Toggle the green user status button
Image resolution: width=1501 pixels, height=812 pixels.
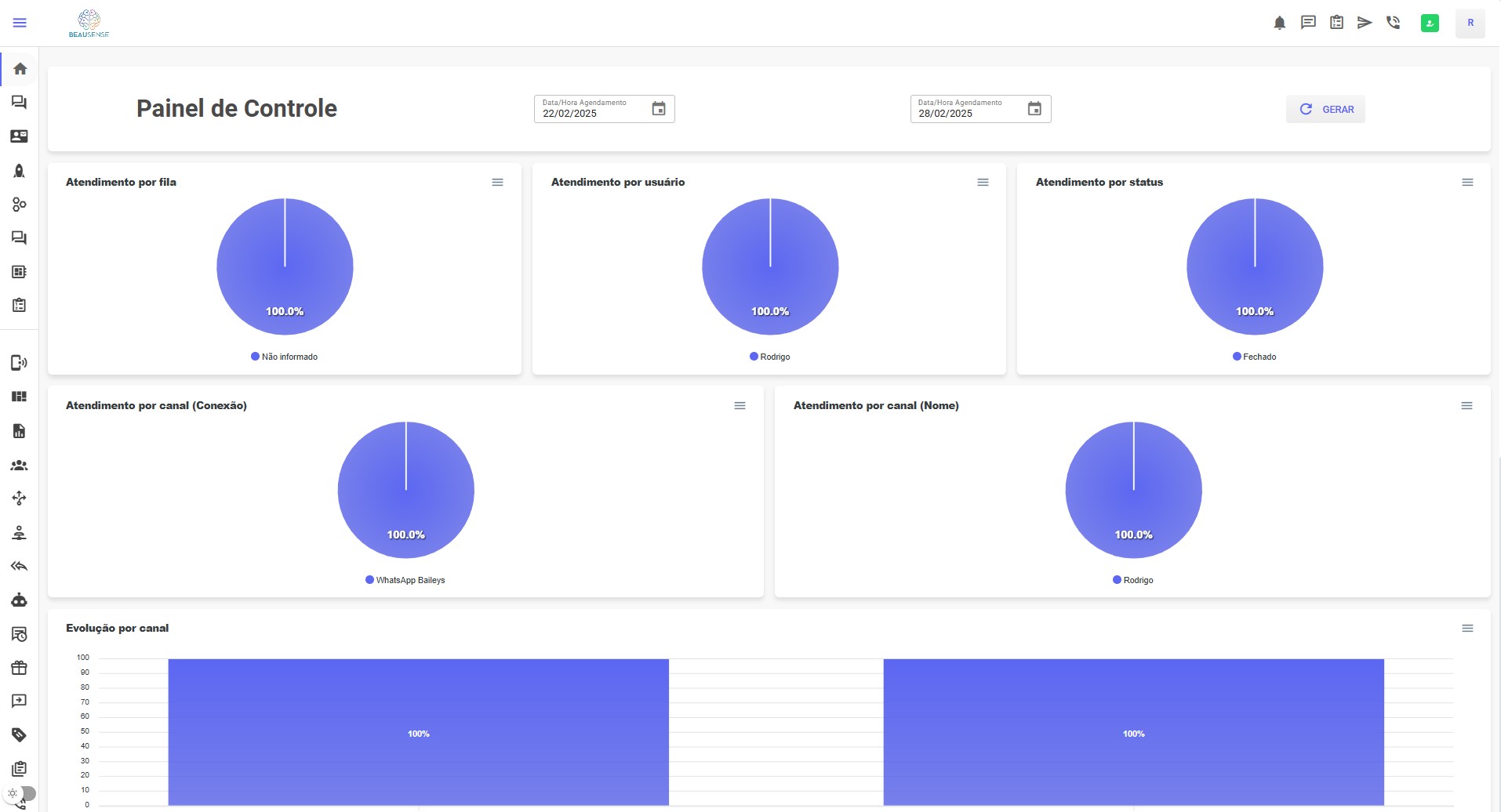(x=1430, y=23)
